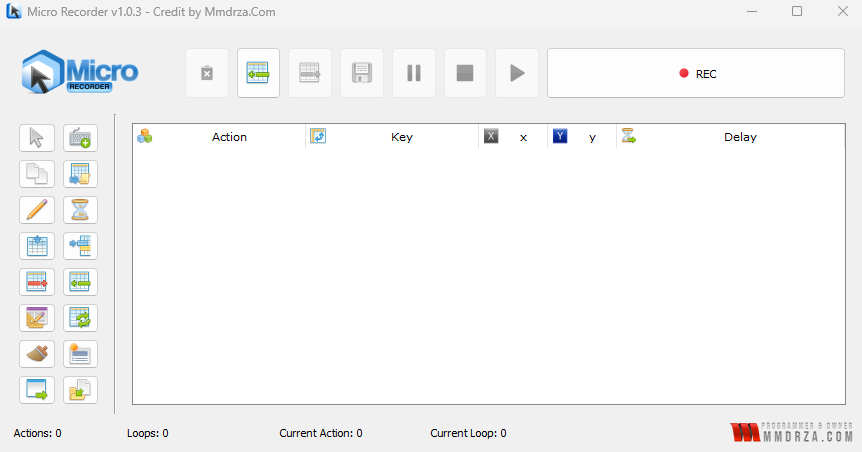Viewport: 862px width, 452px height.
Task: Click the grayed table export arrow icon in toolbar
Action: (310, 73)
